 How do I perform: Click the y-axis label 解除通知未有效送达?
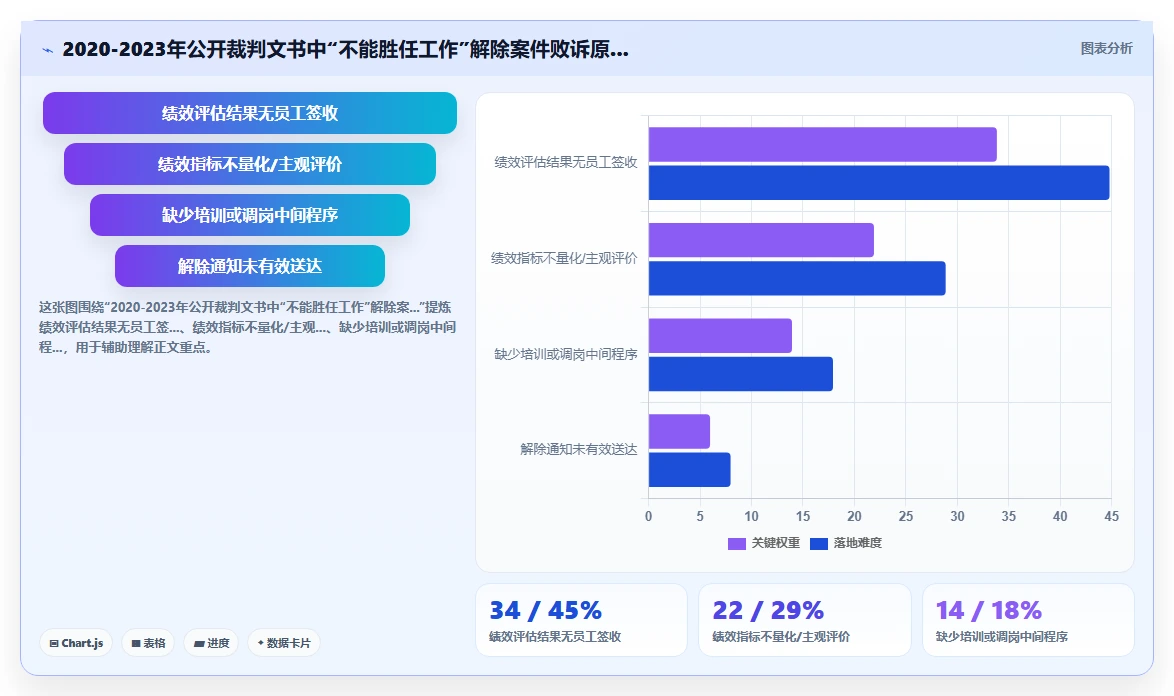pos(579,449)
